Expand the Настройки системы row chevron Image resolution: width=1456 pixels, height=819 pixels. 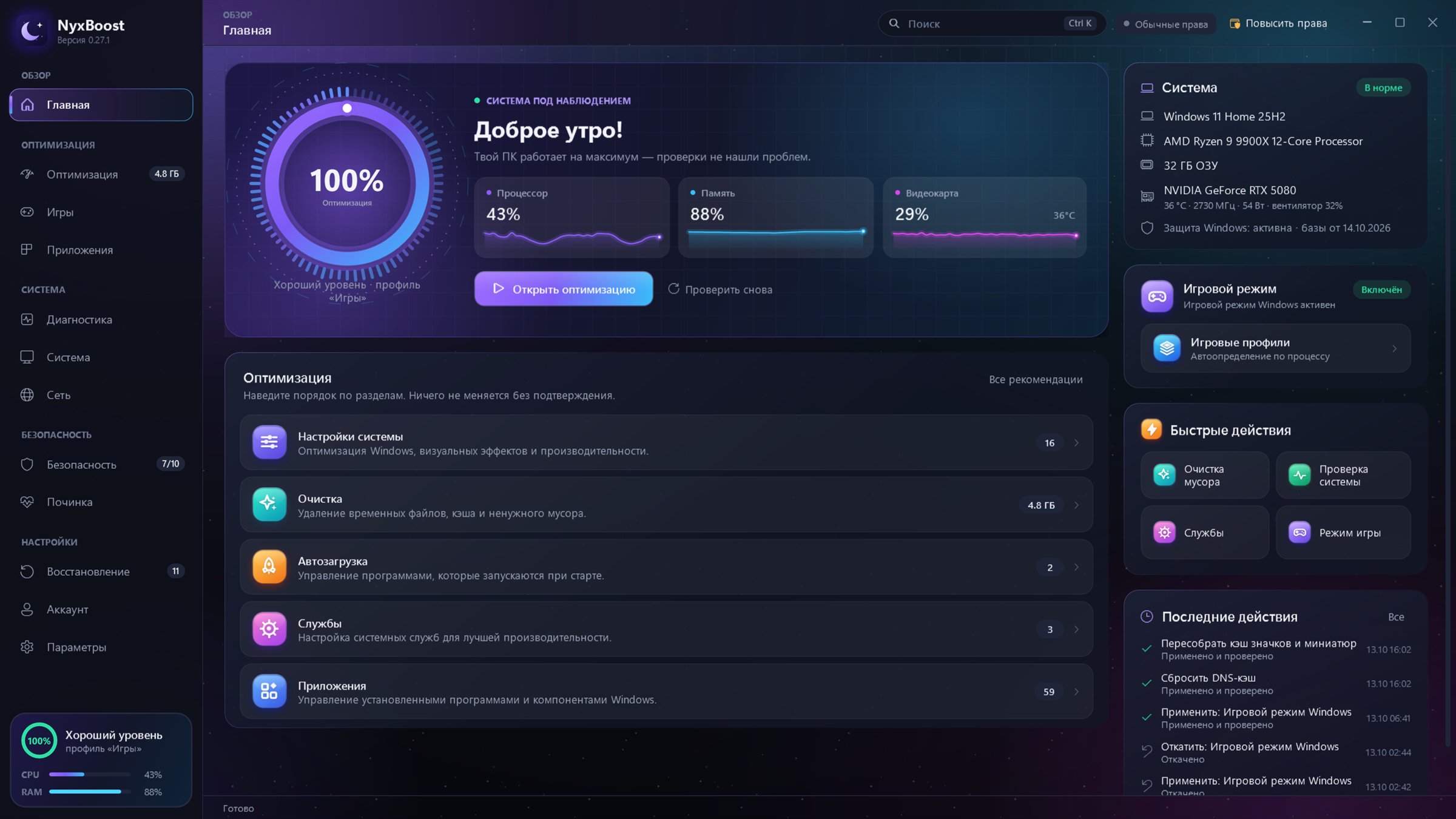click(x=1076, y=443)
